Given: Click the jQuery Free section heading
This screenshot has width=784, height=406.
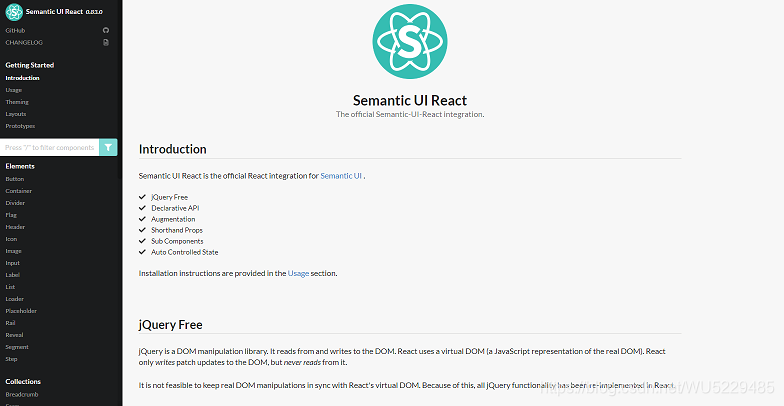Looking at the screenshot, I should (170, 324).
